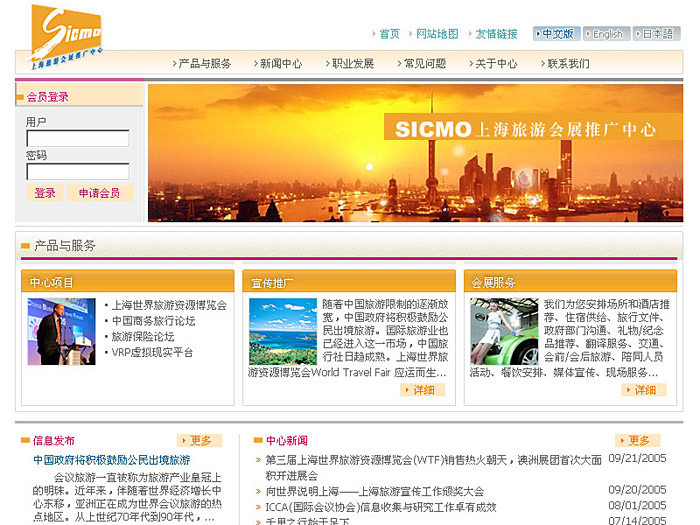
Task: Click the date 09/20/2005
Action: (x=637, y=490)
